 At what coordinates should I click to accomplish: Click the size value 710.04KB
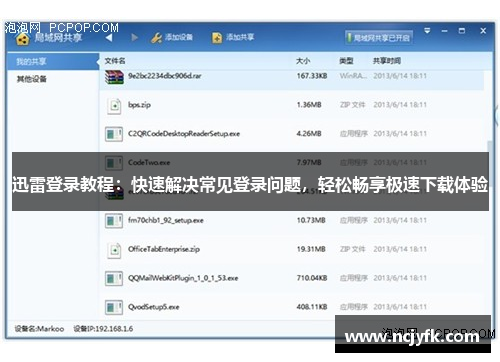(312, 278)
